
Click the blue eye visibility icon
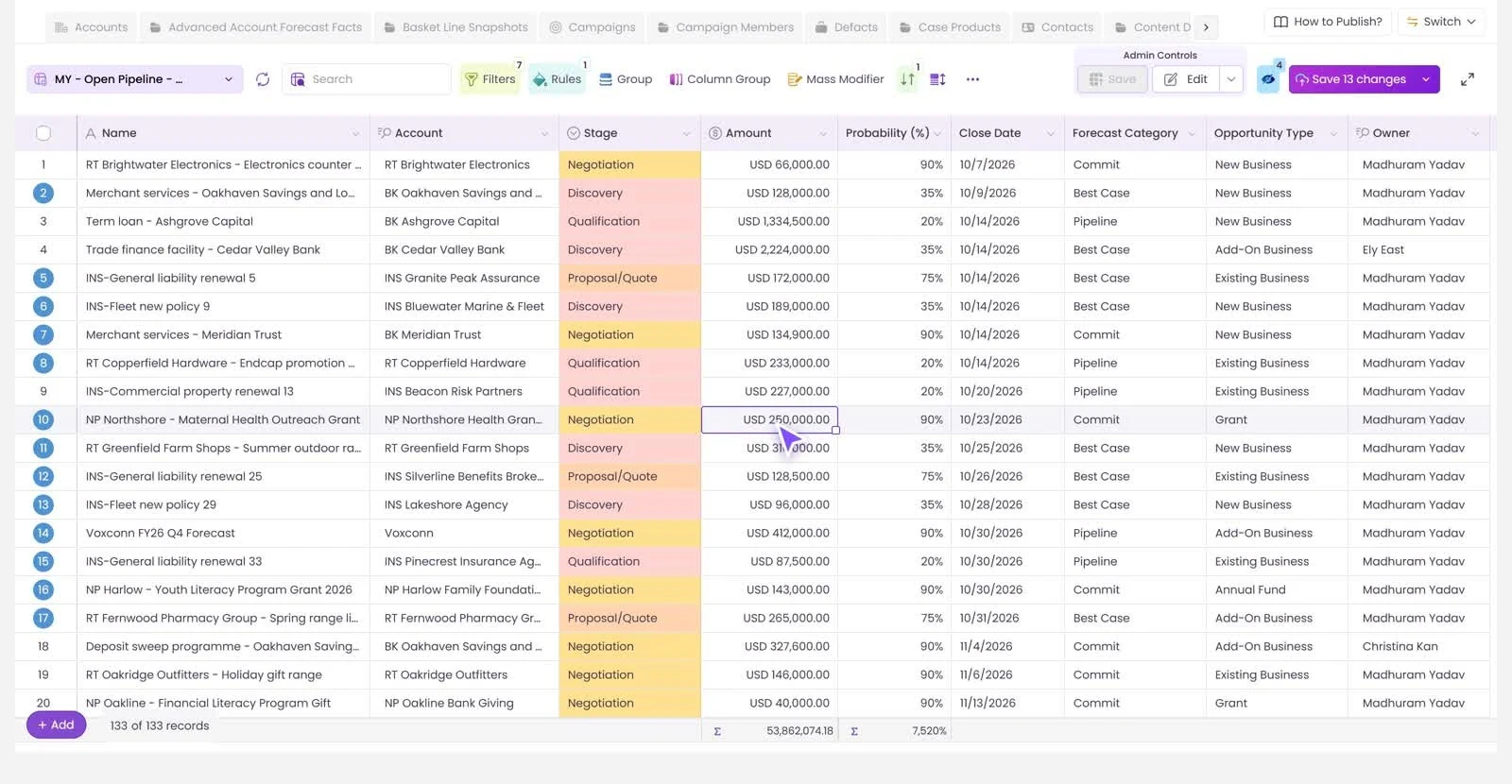[x=1268, y=79]
